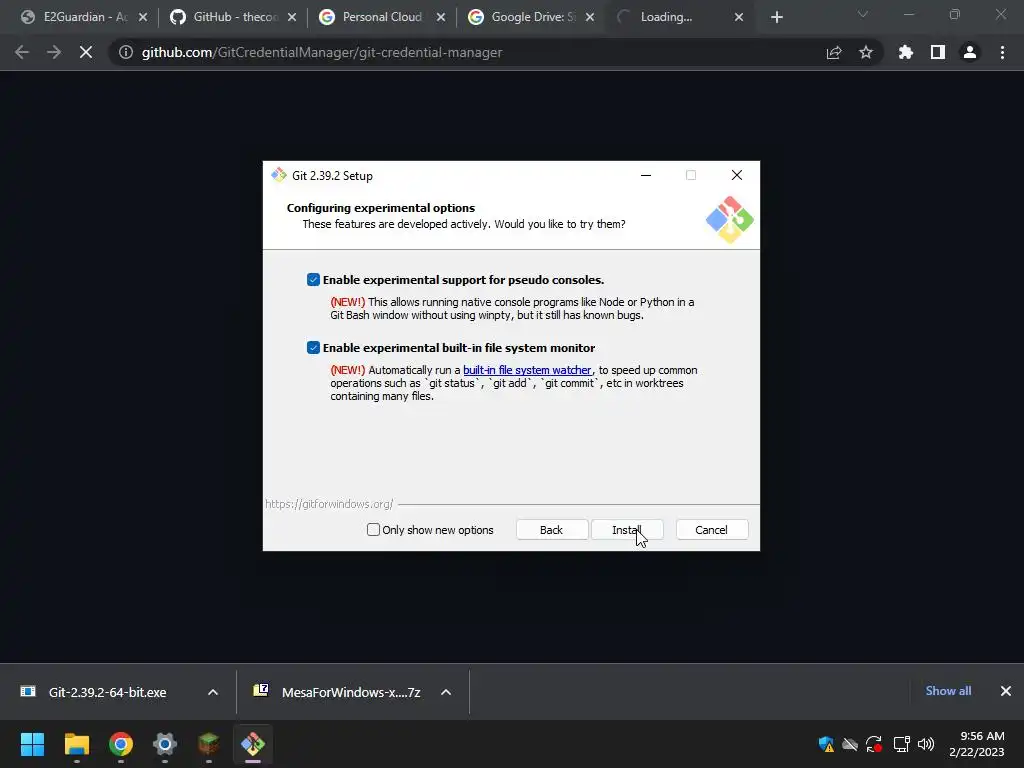Open the tab search dropdown in Chrome
The height and width of the screenshot is (768, 1024).
(863, 14)
